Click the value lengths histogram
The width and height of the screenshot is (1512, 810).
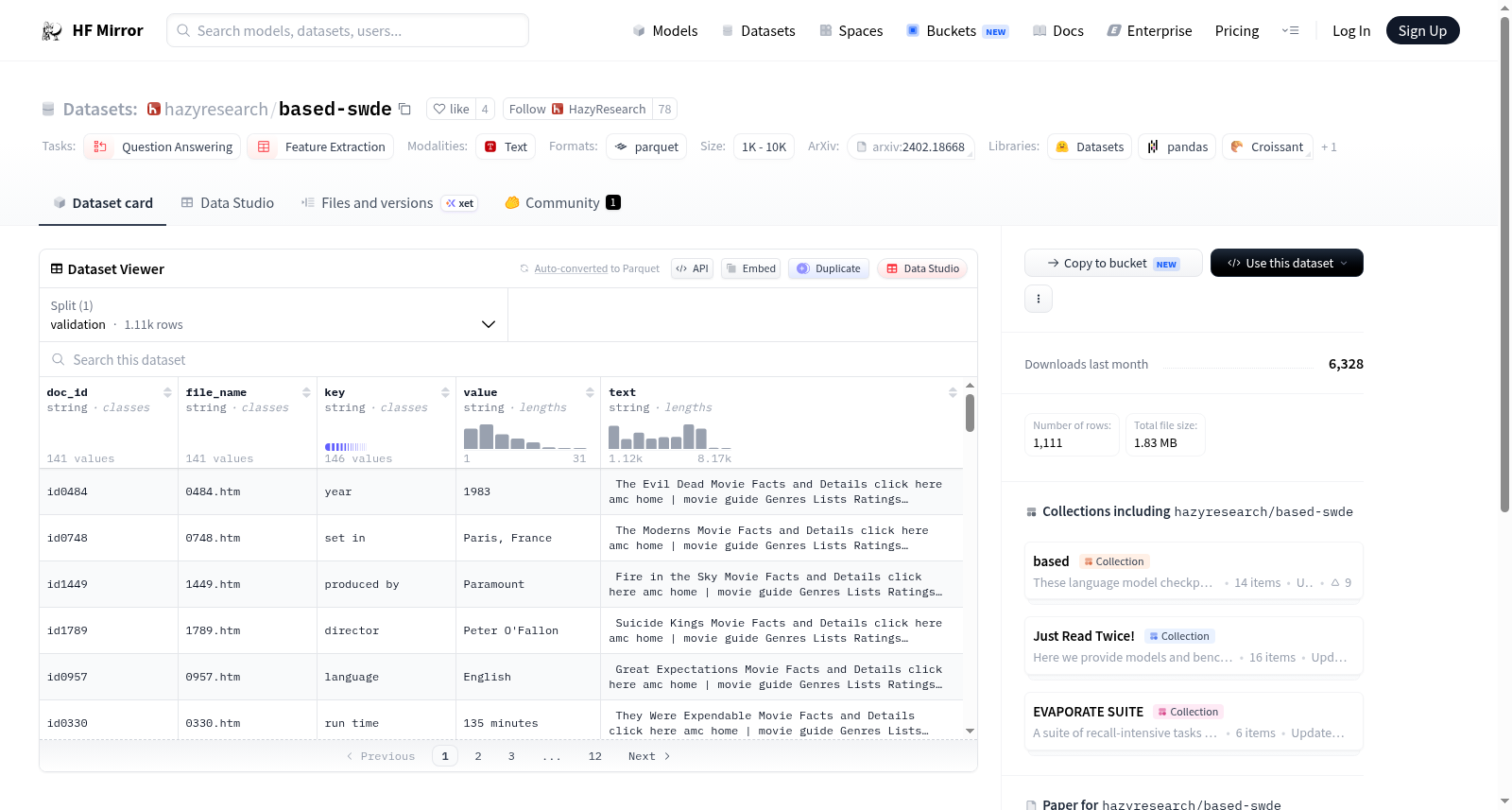(x=524, y=436)
